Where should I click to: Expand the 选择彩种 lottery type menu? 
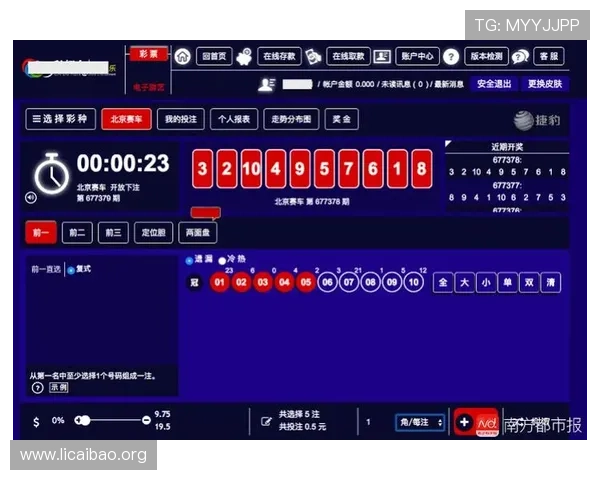tap(60, 120)
